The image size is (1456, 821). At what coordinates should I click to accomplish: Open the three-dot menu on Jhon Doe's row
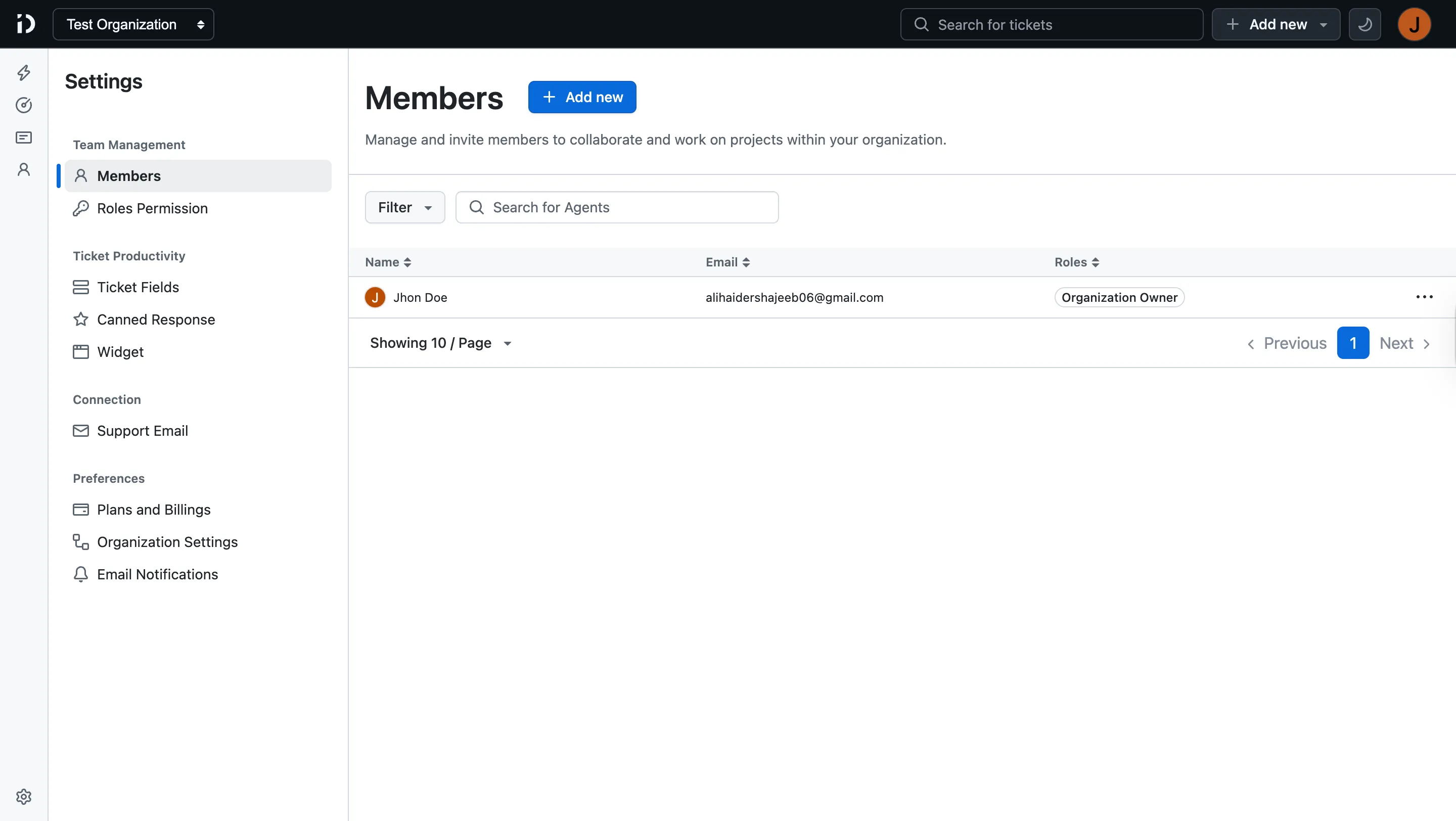pos(1424,297)
